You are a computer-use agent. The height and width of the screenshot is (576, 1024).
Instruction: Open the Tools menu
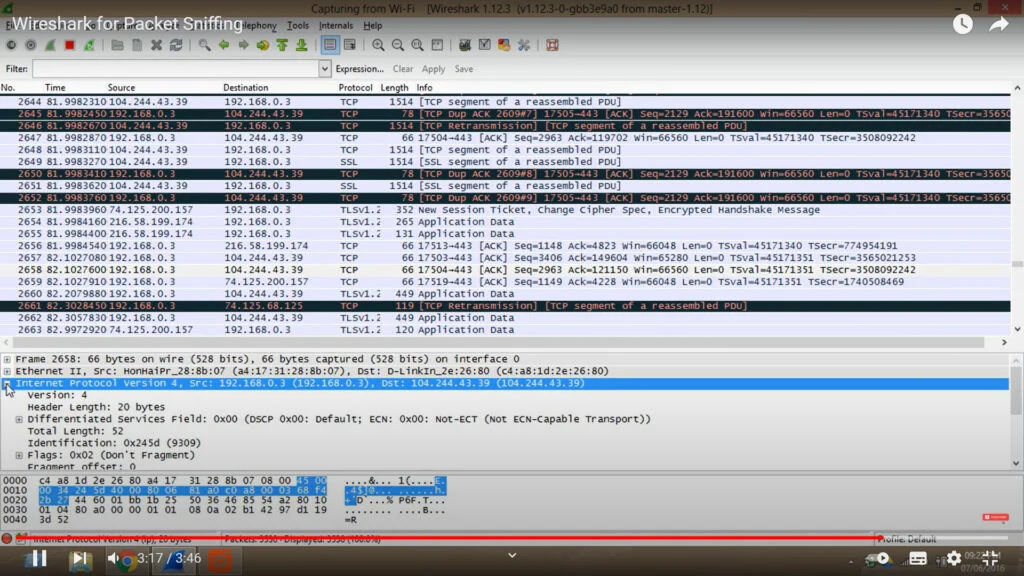point(298,25)
